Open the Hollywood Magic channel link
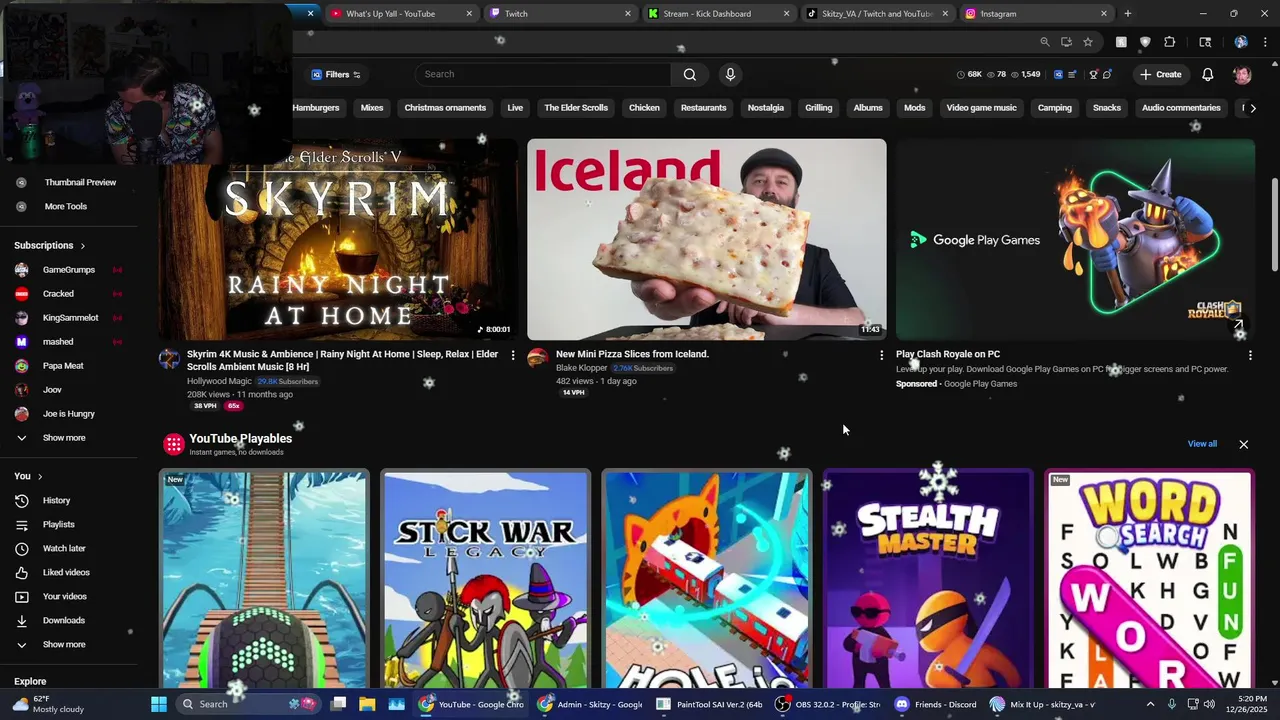The image size is (1280, 720). coord(219,381)
